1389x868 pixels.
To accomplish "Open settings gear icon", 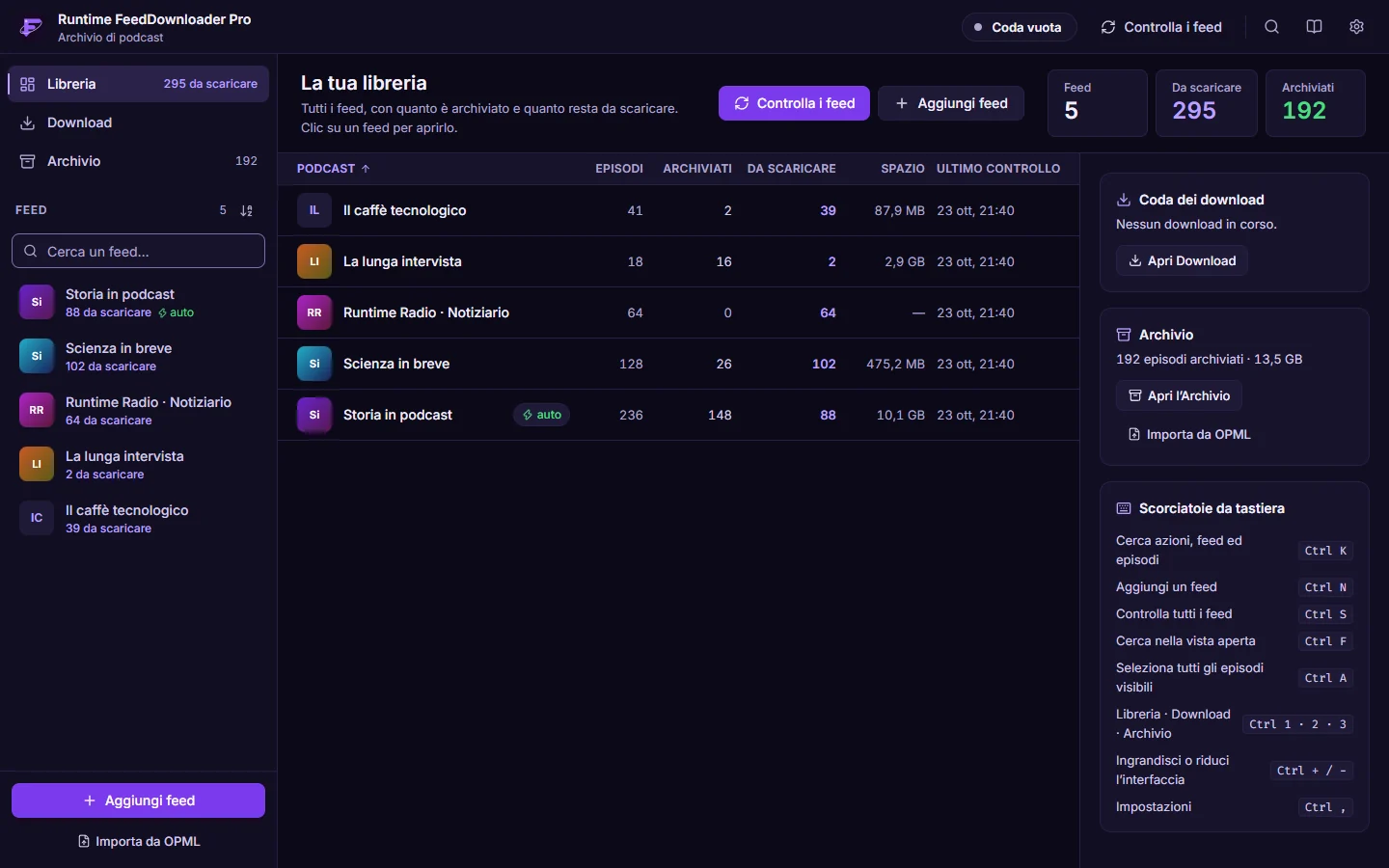I will (x=1356, y=27).
